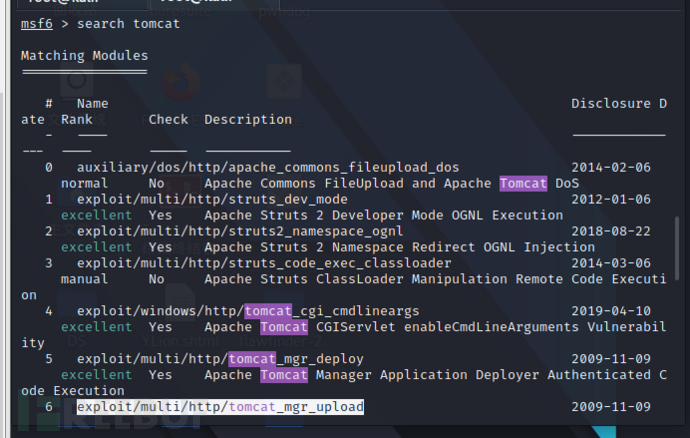Click module exploit/multi/http/struts_dev_mode
This screenshot has width=690, height=438.
click(x=212, y=199)
